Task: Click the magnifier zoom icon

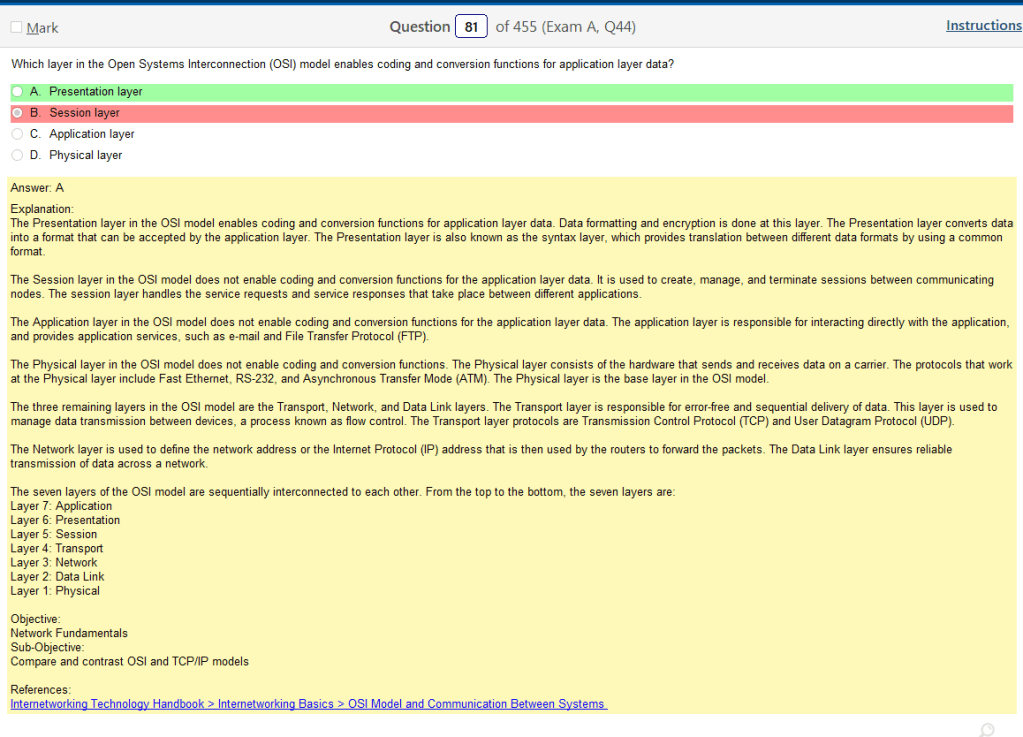Action: click(x=988, y=729)
